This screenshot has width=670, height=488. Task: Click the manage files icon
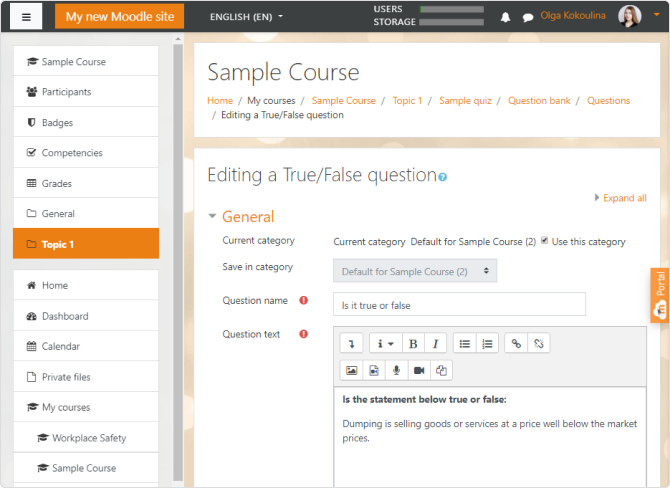click(x=441, y=370)
